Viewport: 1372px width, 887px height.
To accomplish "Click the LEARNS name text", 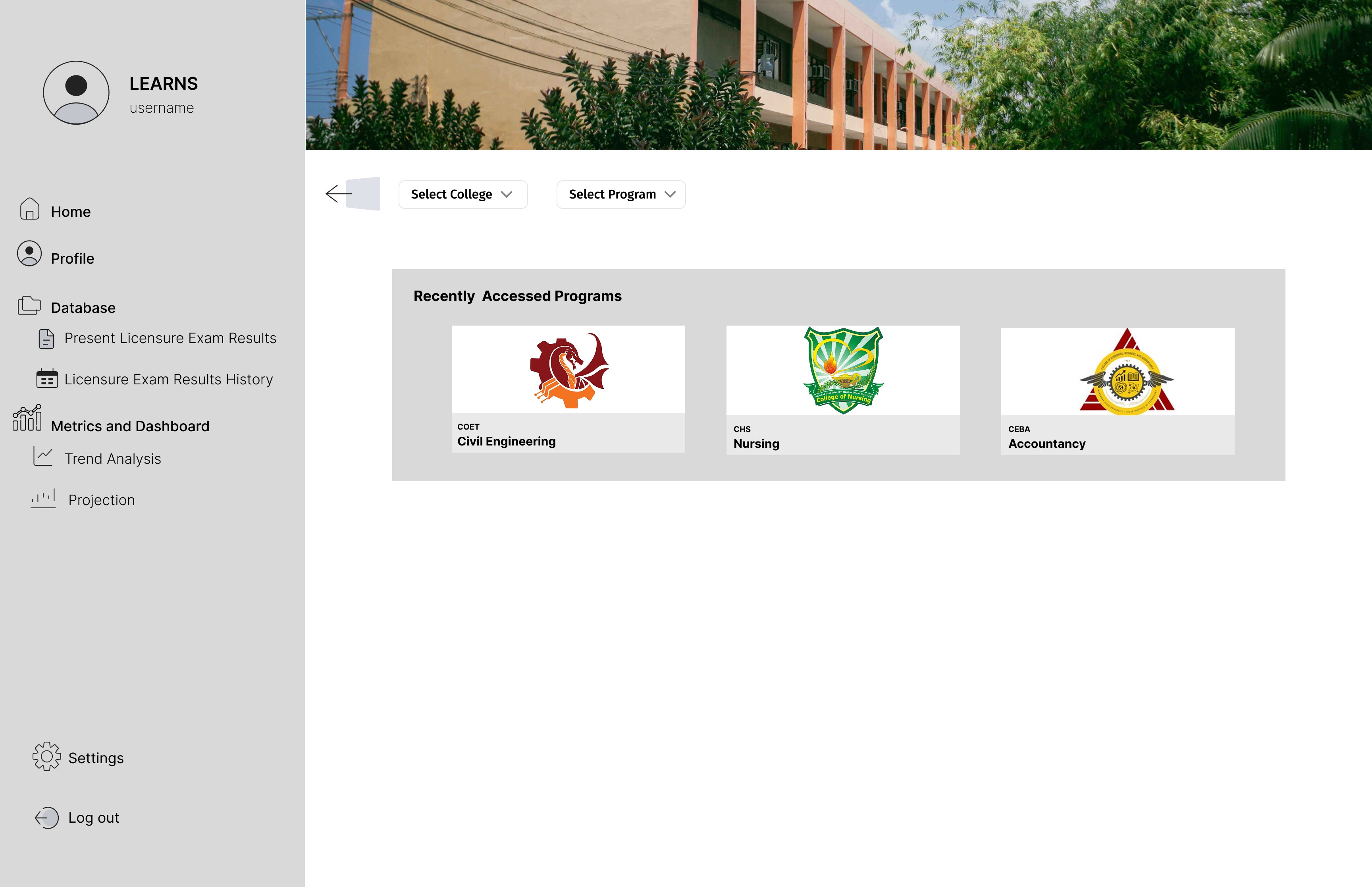I will 164,83.
